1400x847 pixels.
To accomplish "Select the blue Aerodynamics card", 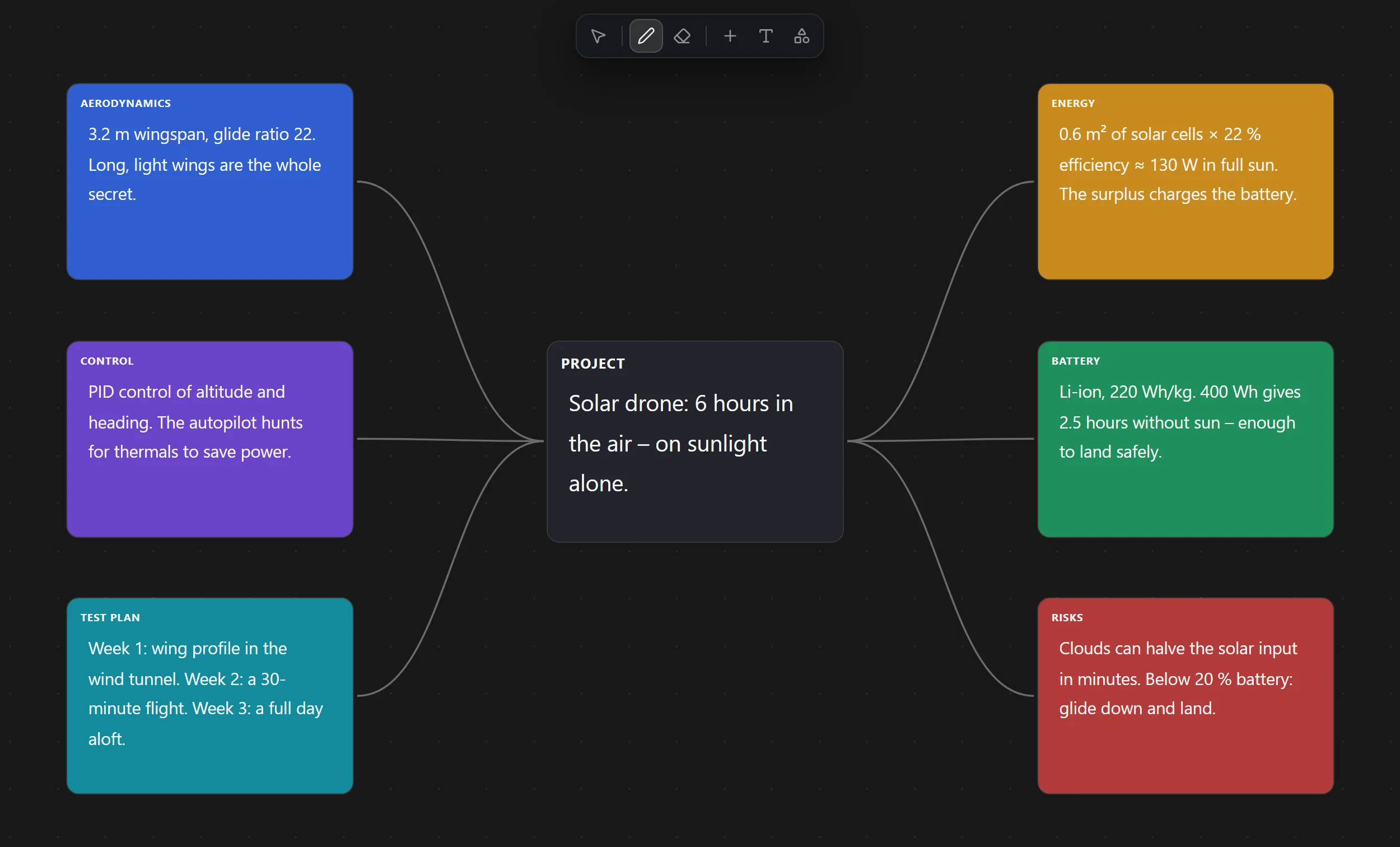I will click(x=210, y=182).
